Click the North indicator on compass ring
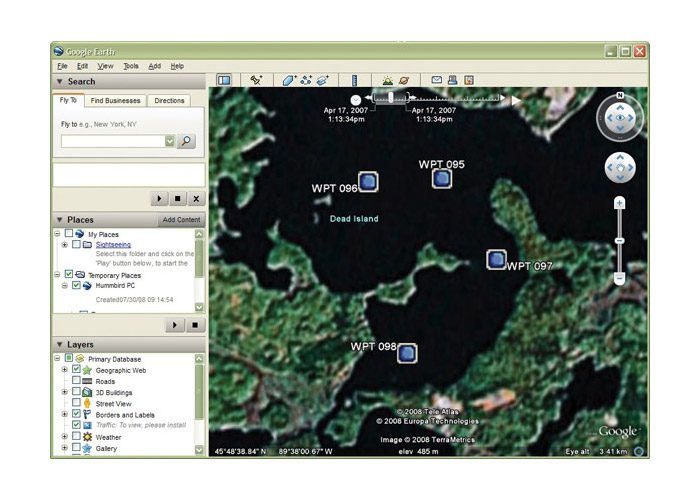 coord(620,96)
